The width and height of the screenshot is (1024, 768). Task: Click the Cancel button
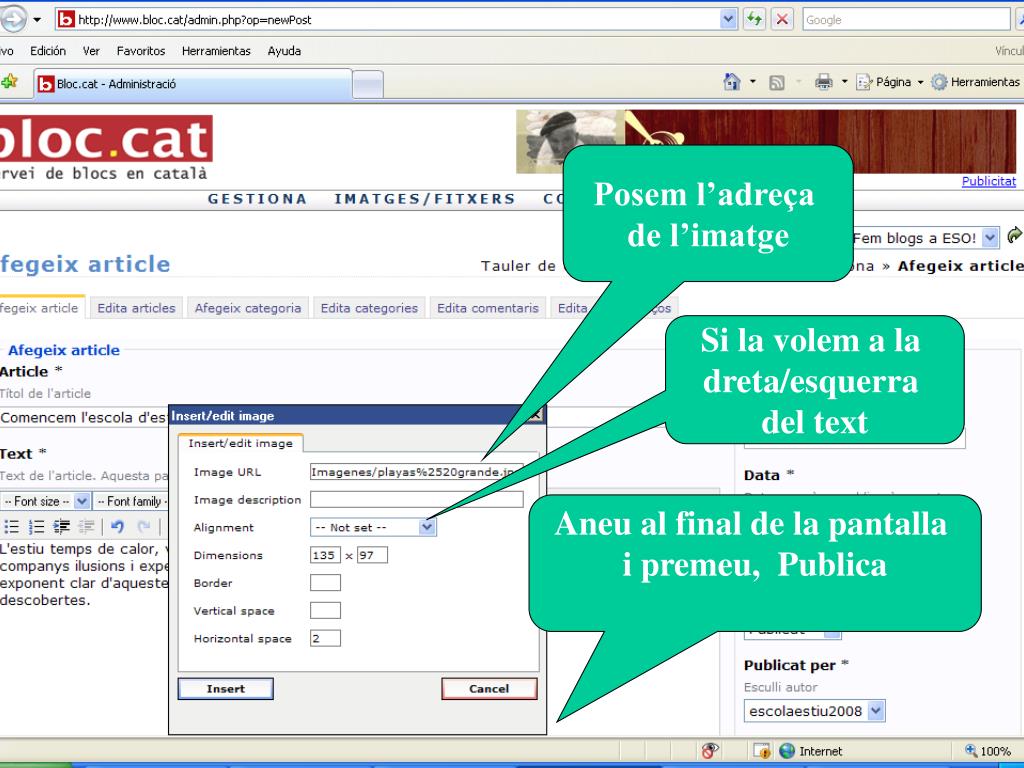click(489, 688)
